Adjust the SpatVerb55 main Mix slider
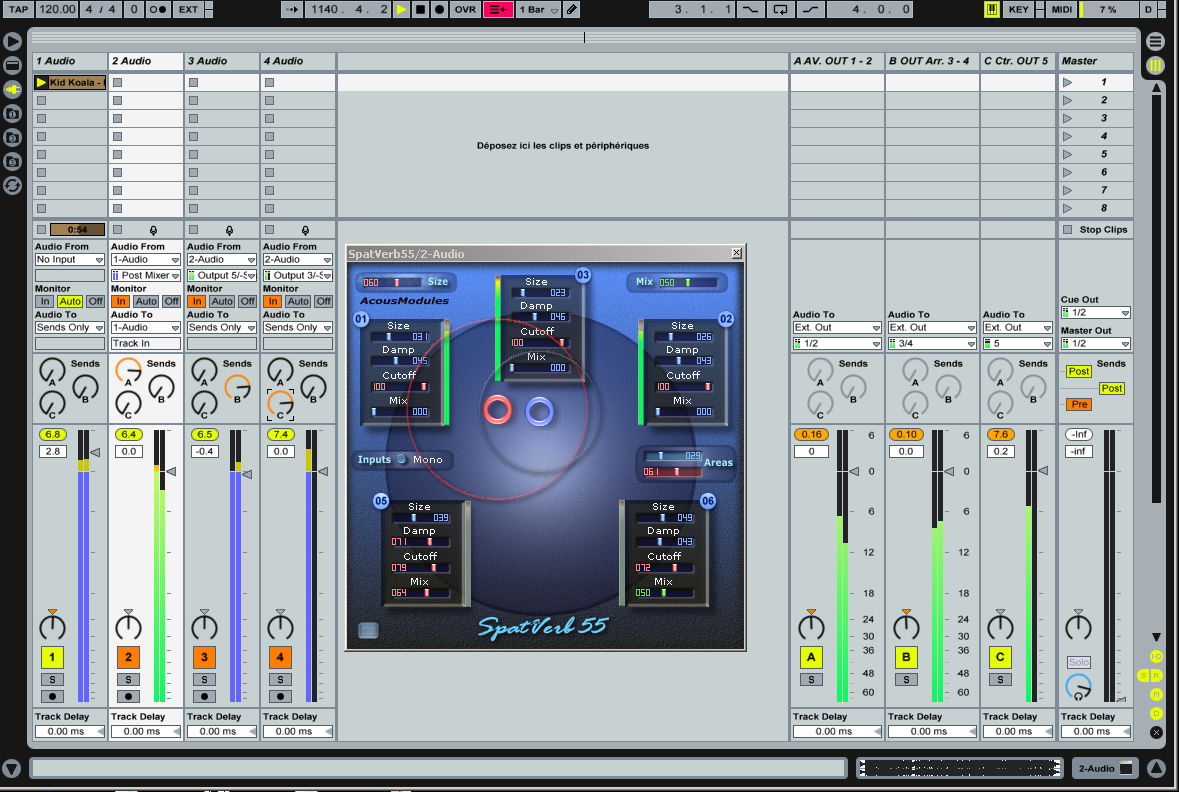1179x792 pixels. pyautogui.click(x=687, y=283)
